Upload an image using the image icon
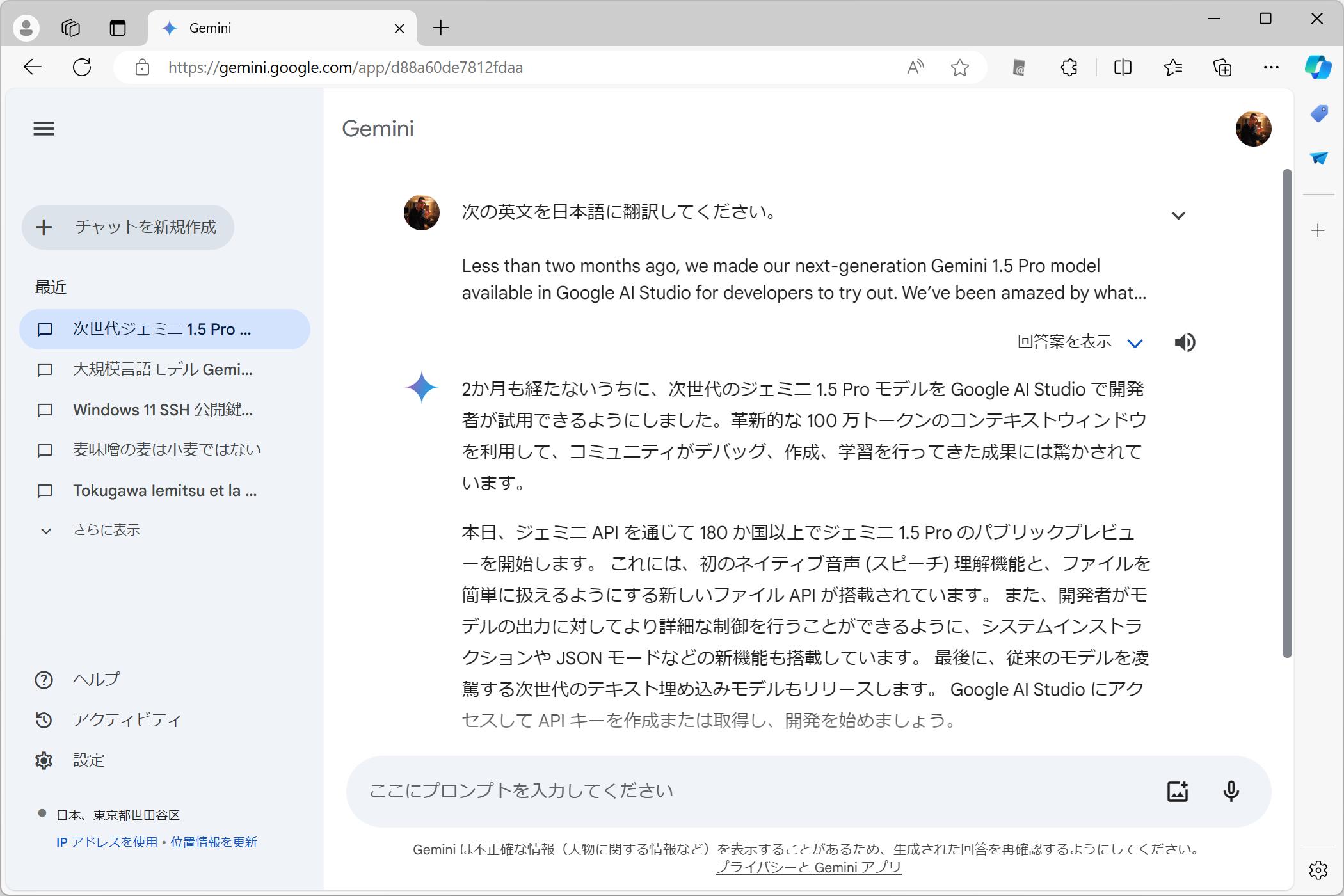1344x896 pixels. pyautogui.click(x=1178, y=792)
